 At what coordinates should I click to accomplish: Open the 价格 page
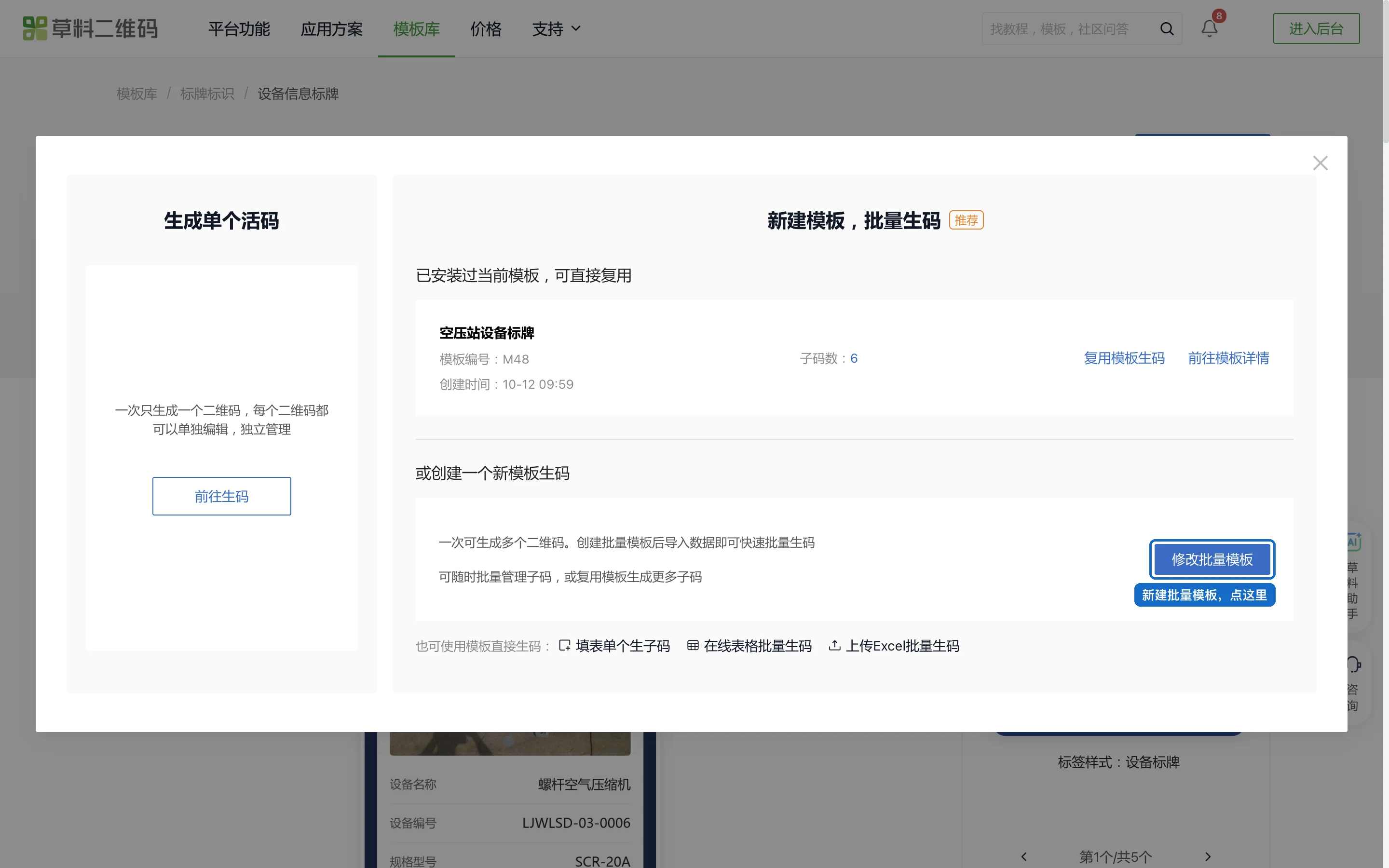coord(486,29)
